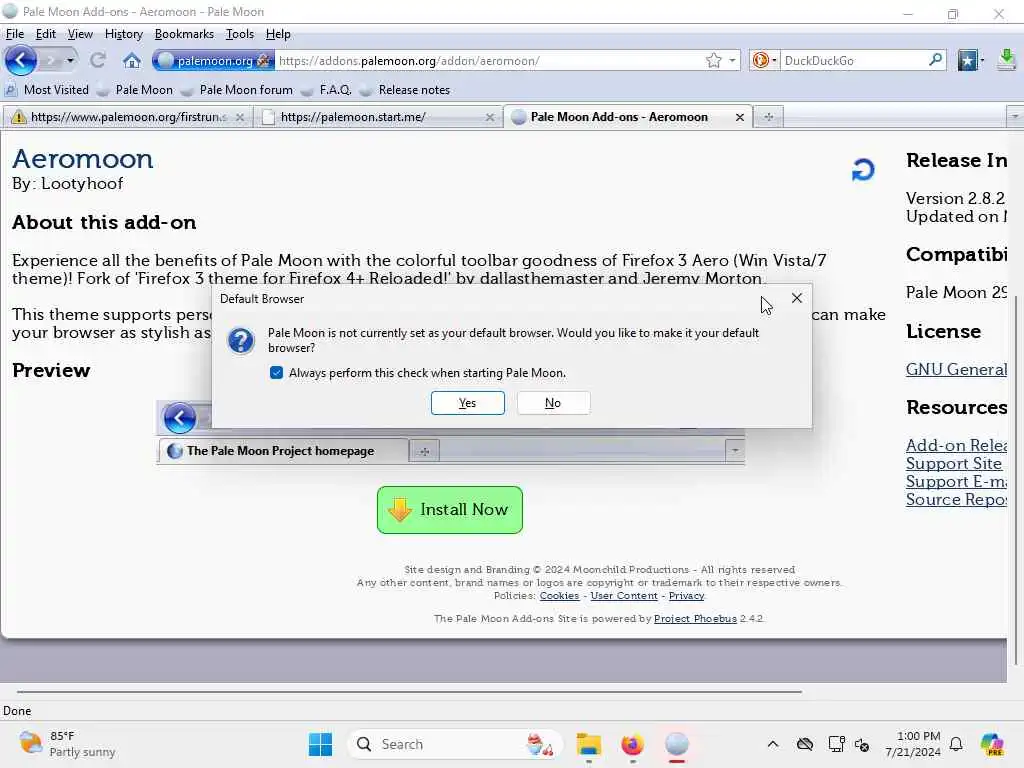The height and width of the screenshot is (768, 1024).
Task: Switch to the palemoon.org/firstrun tab
Action: point(128,117)
